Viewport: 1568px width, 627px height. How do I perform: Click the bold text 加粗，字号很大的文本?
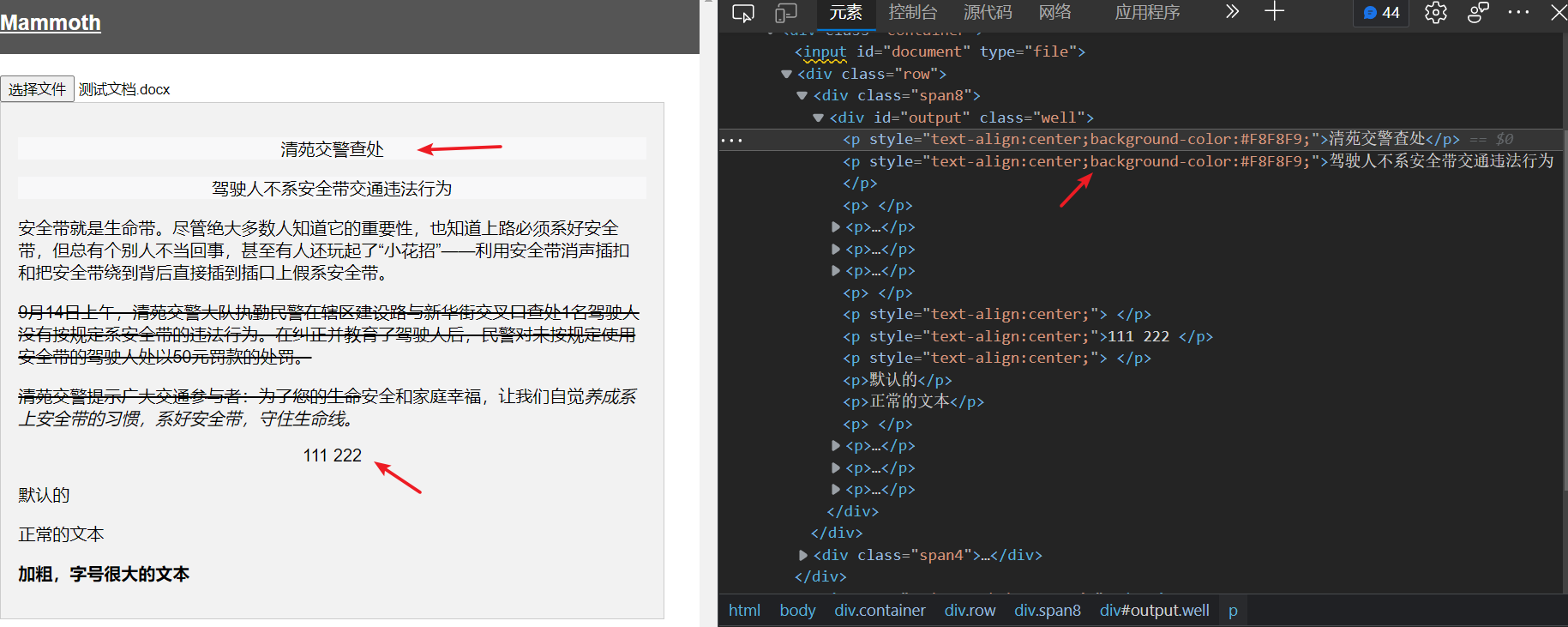point(104,574)
